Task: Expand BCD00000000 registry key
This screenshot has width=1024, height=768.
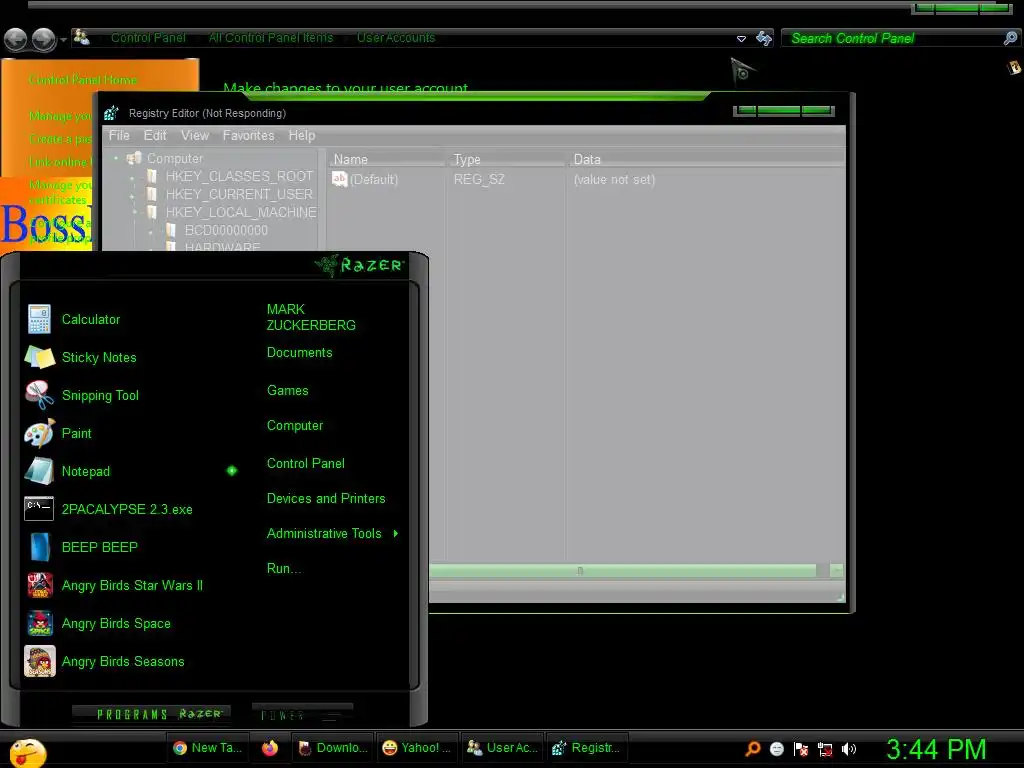Action: tap(151, 231)
